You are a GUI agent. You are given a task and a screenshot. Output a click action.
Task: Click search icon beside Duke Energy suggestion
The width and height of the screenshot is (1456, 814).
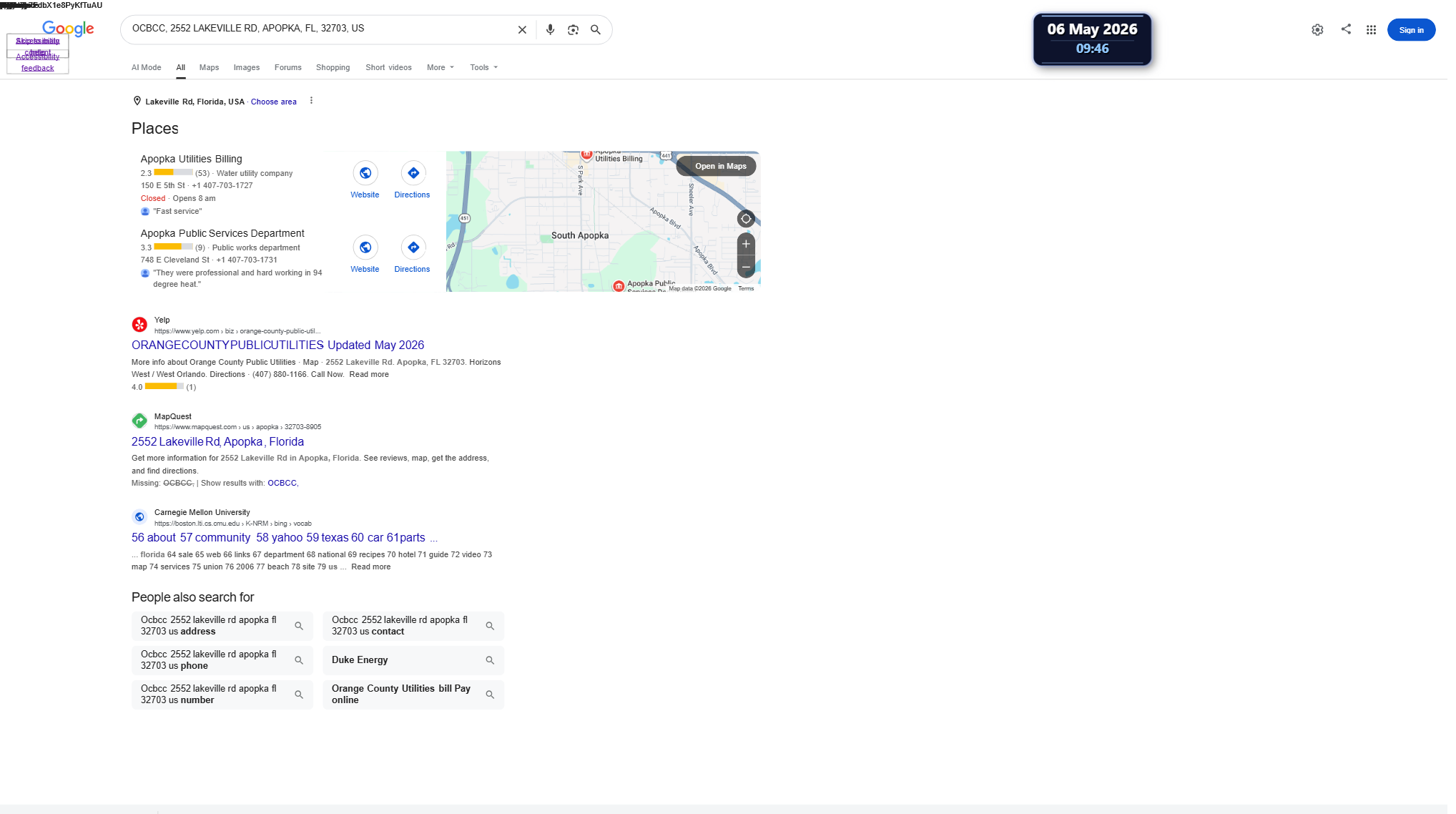[490, 660]
